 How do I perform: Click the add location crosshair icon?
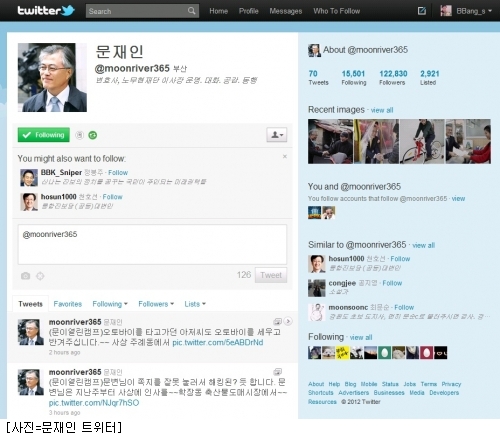point(40,276)
